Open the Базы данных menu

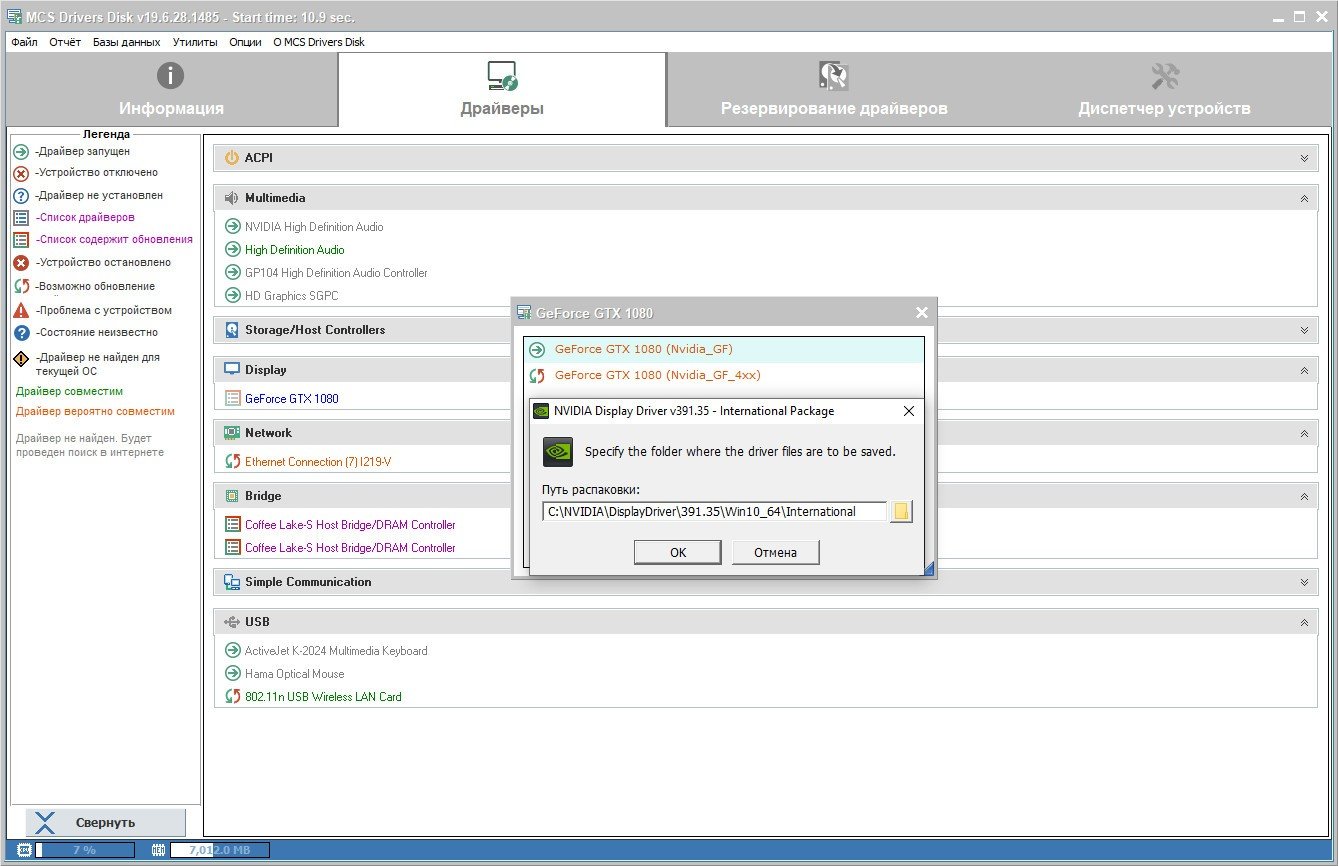point(126,42)
